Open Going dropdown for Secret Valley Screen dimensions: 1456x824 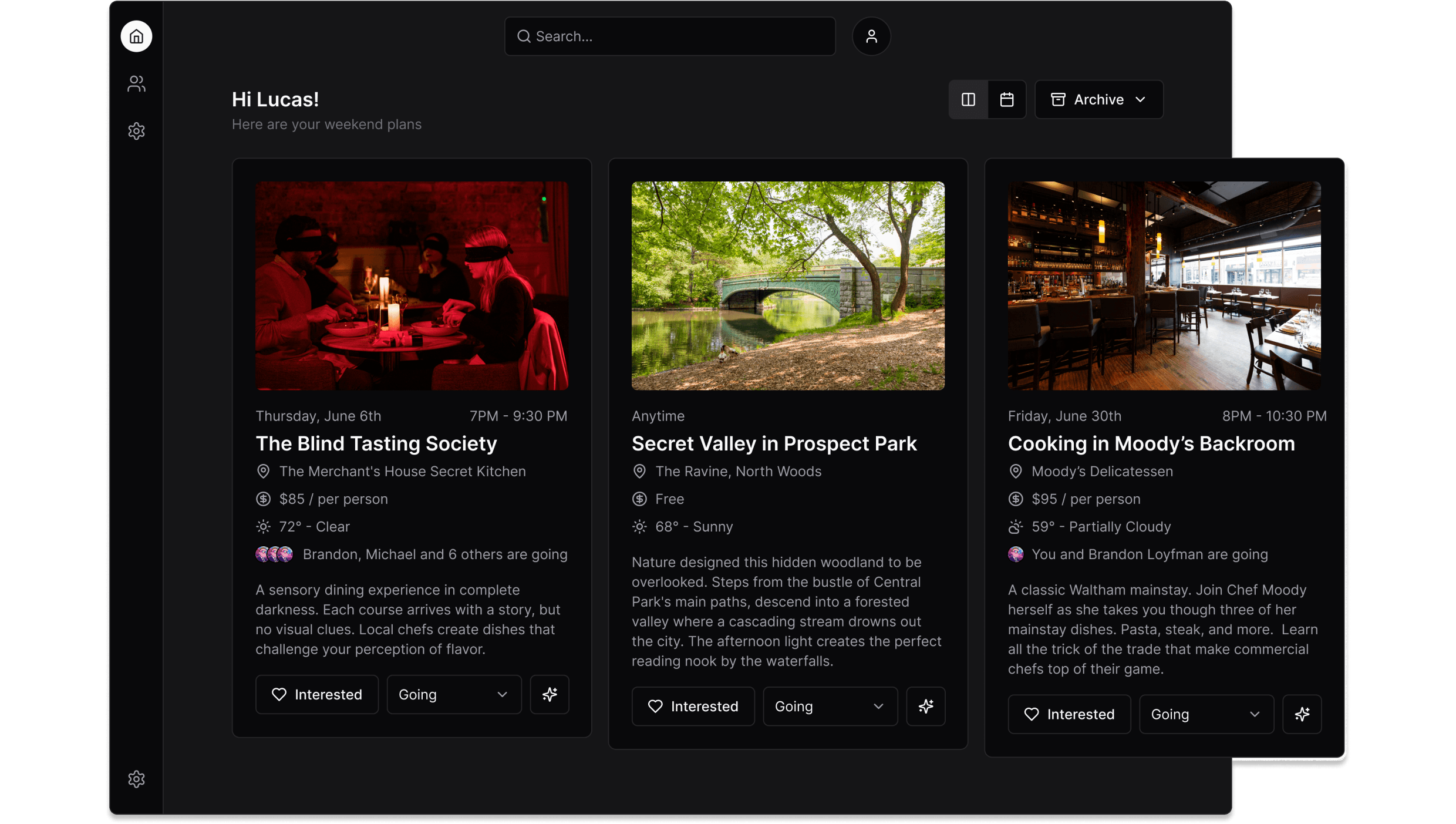click(x=830, y=706)
